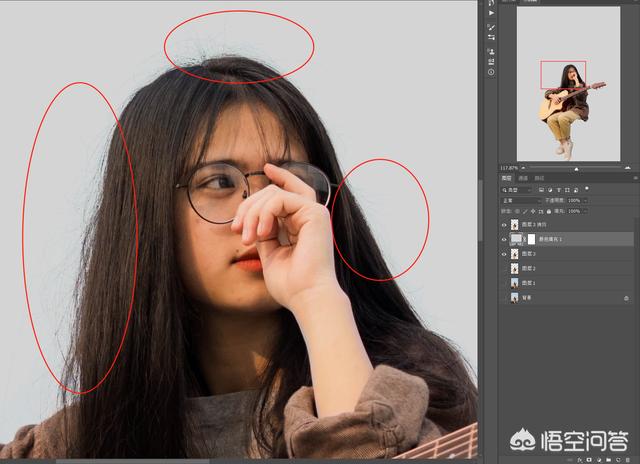Lock artboard nesting icon
640x464 pixels.
541,211
